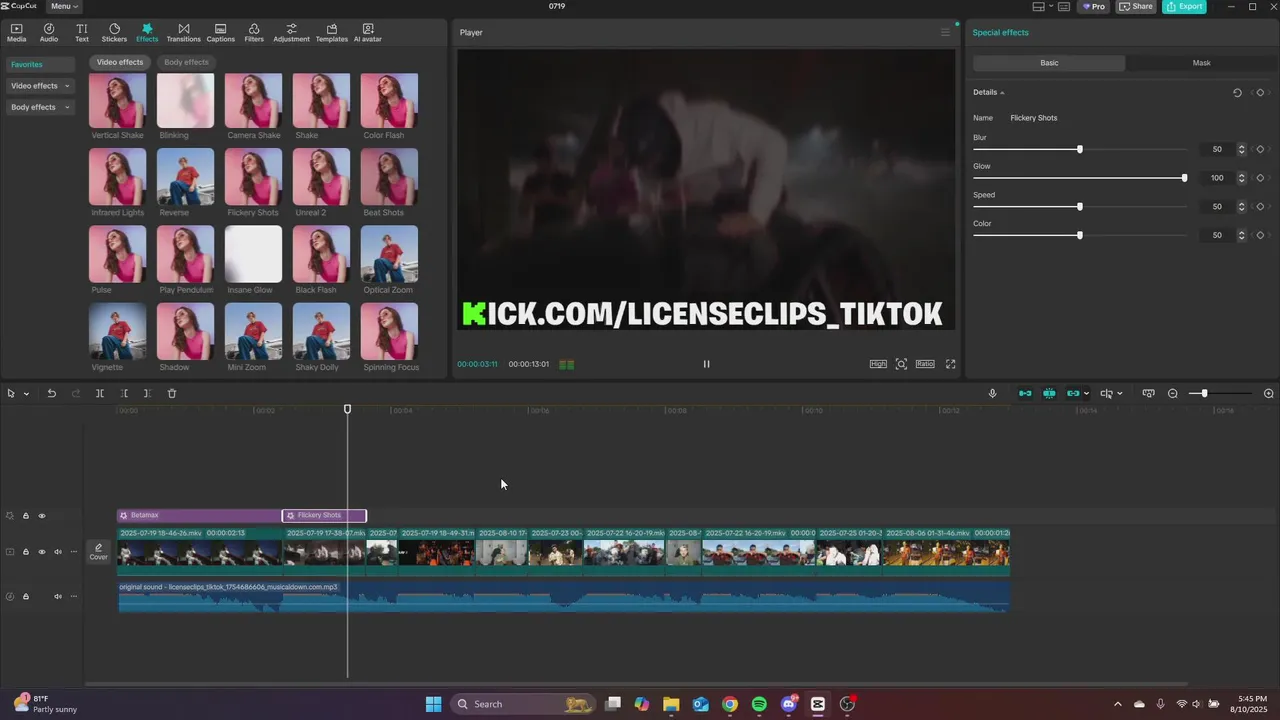Select the Betamax effect clip

[199, 516]
